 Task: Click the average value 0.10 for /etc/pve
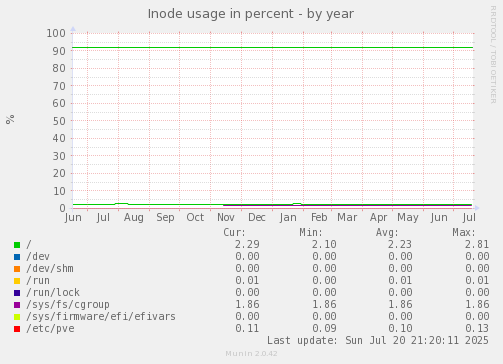(400, 328)
